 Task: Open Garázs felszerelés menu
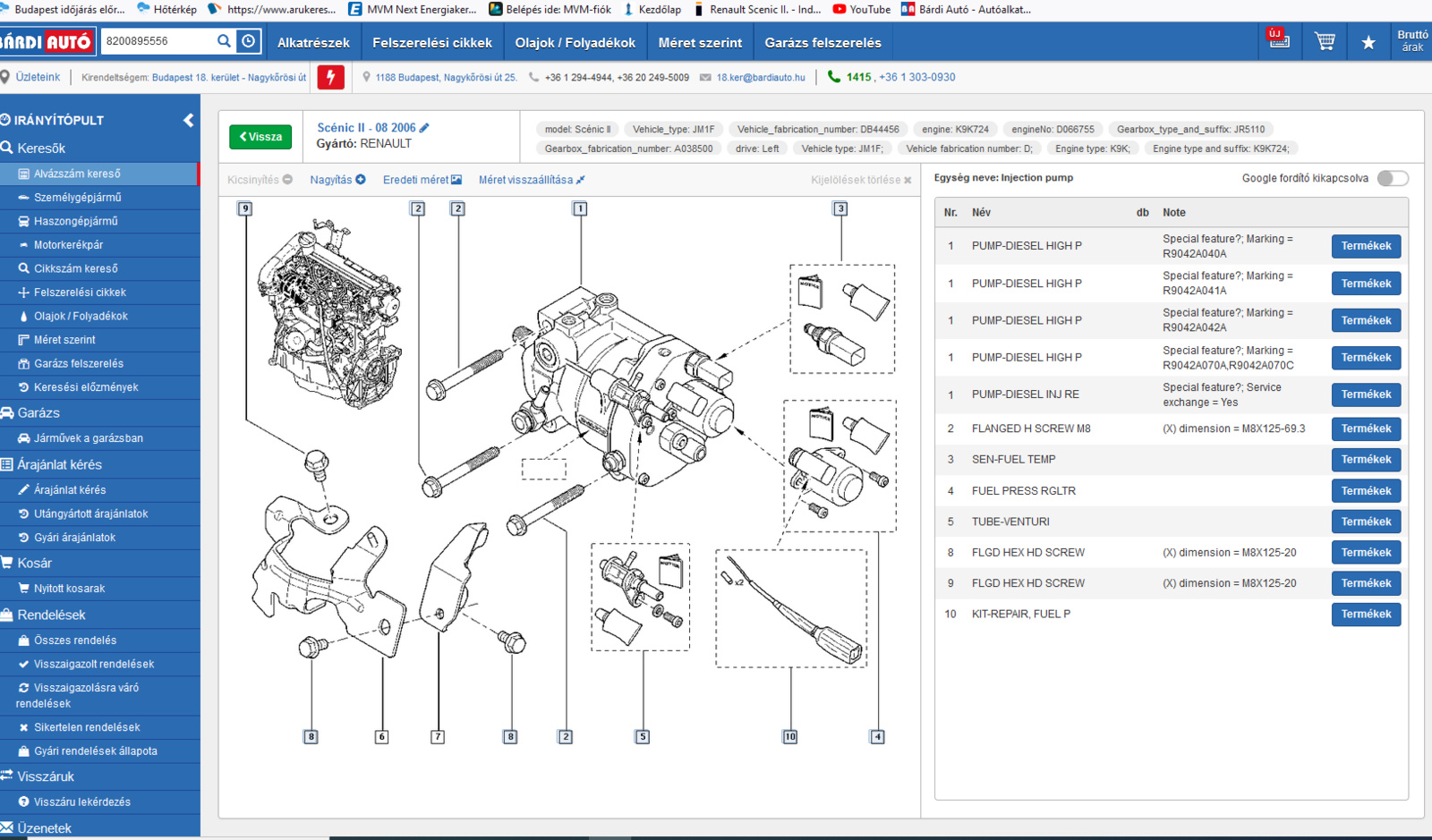823,42
